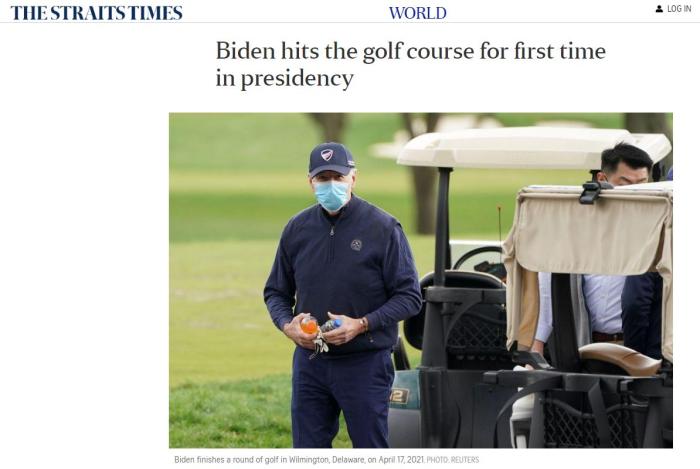Click the dark-haired man behind the cart

625,165
